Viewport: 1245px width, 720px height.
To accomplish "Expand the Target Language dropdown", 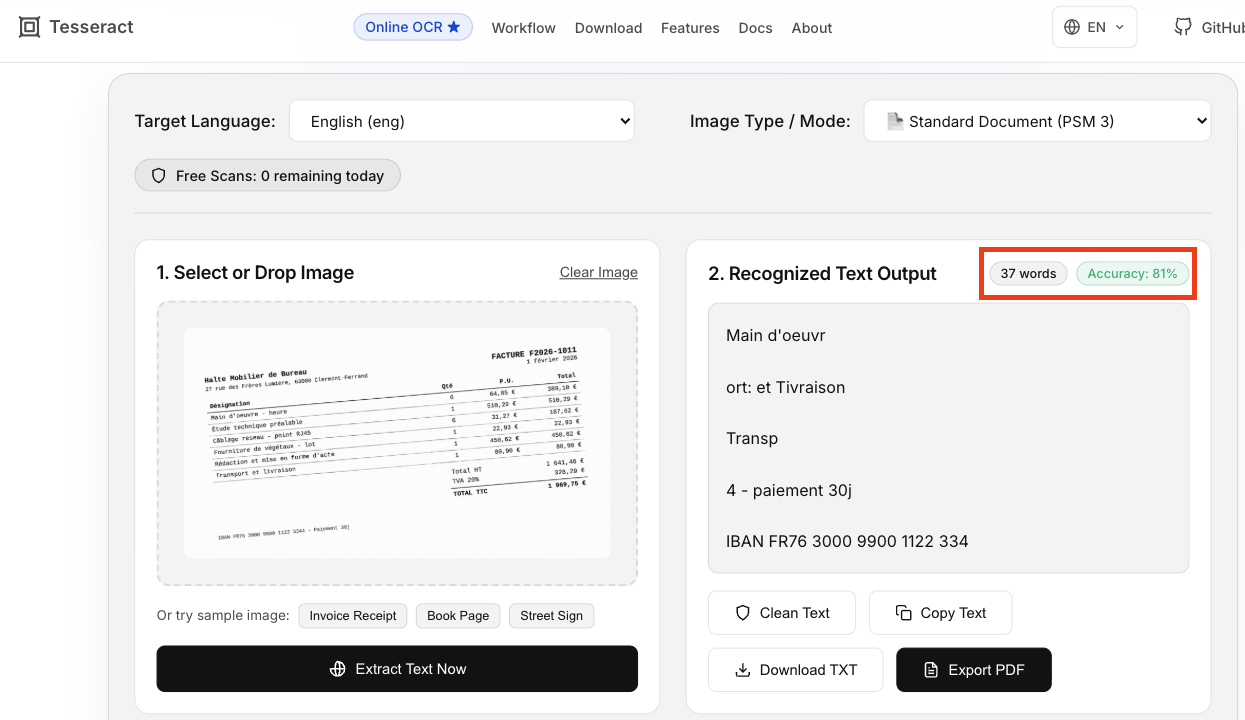I will [x=462, y=121].
